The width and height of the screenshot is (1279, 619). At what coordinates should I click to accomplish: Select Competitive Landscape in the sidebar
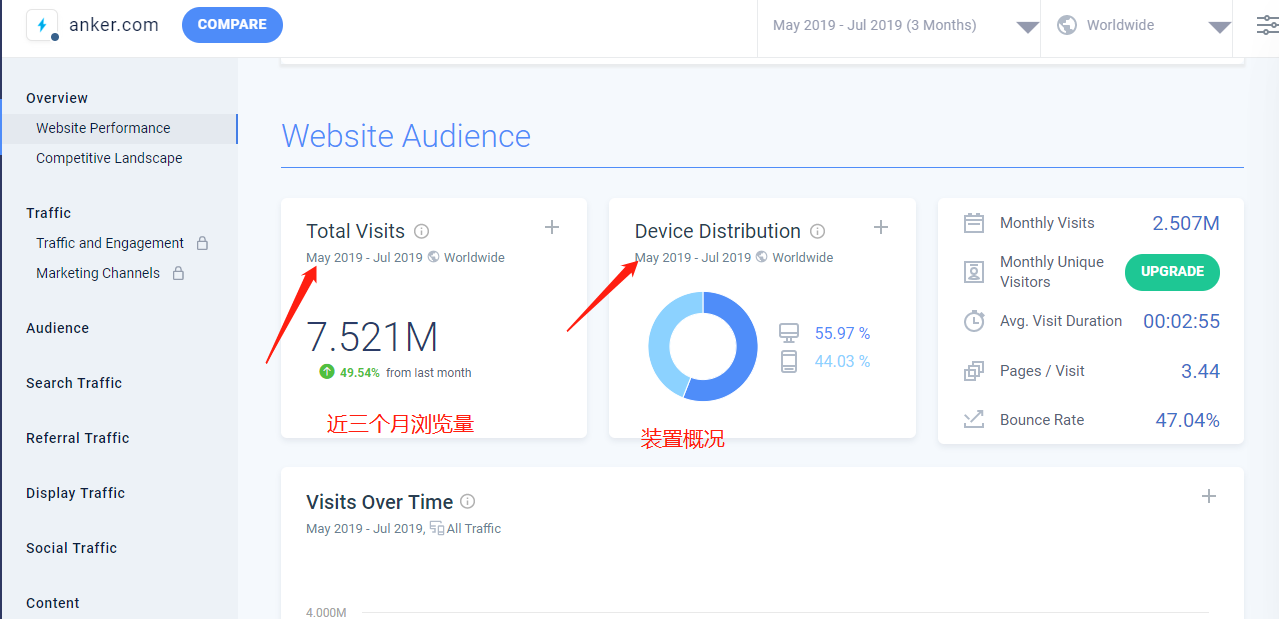109,158
